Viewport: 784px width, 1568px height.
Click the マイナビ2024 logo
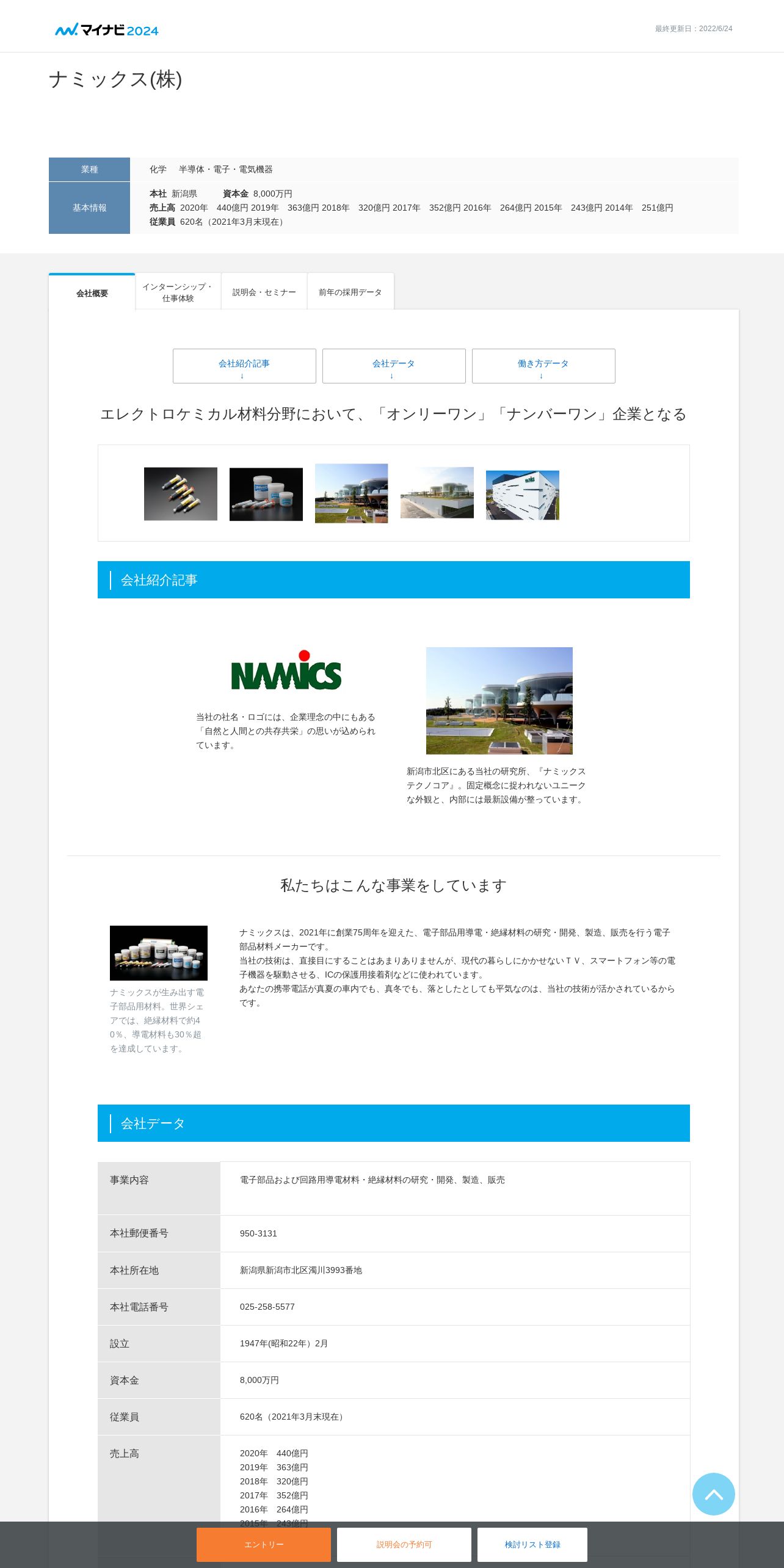(107, 30)
